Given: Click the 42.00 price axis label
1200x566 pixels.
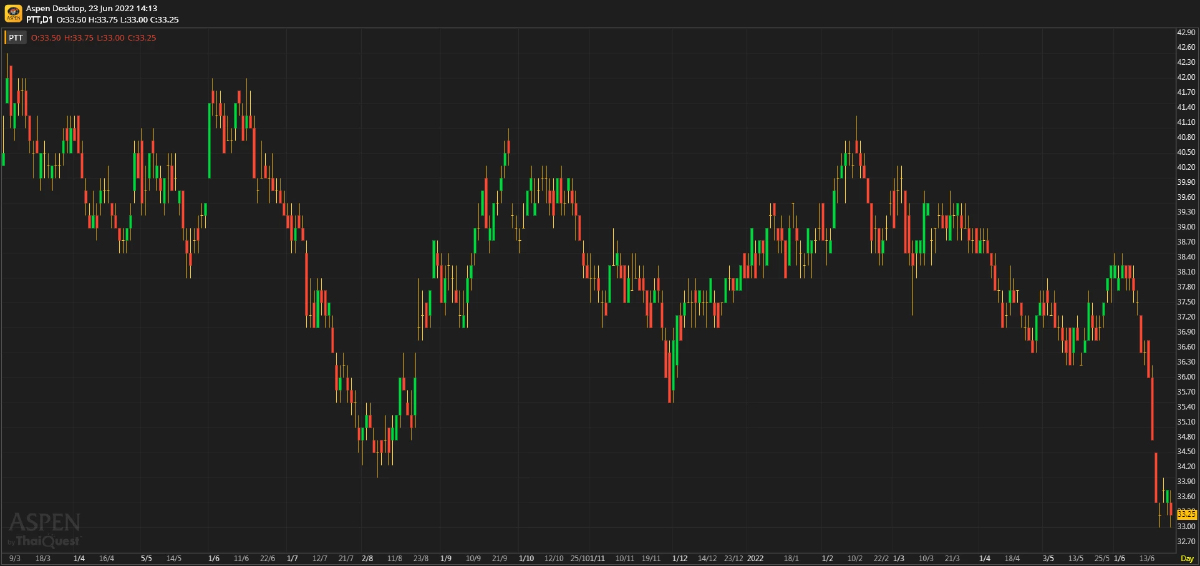Looking at the screenshot, I should point(1187,77).
